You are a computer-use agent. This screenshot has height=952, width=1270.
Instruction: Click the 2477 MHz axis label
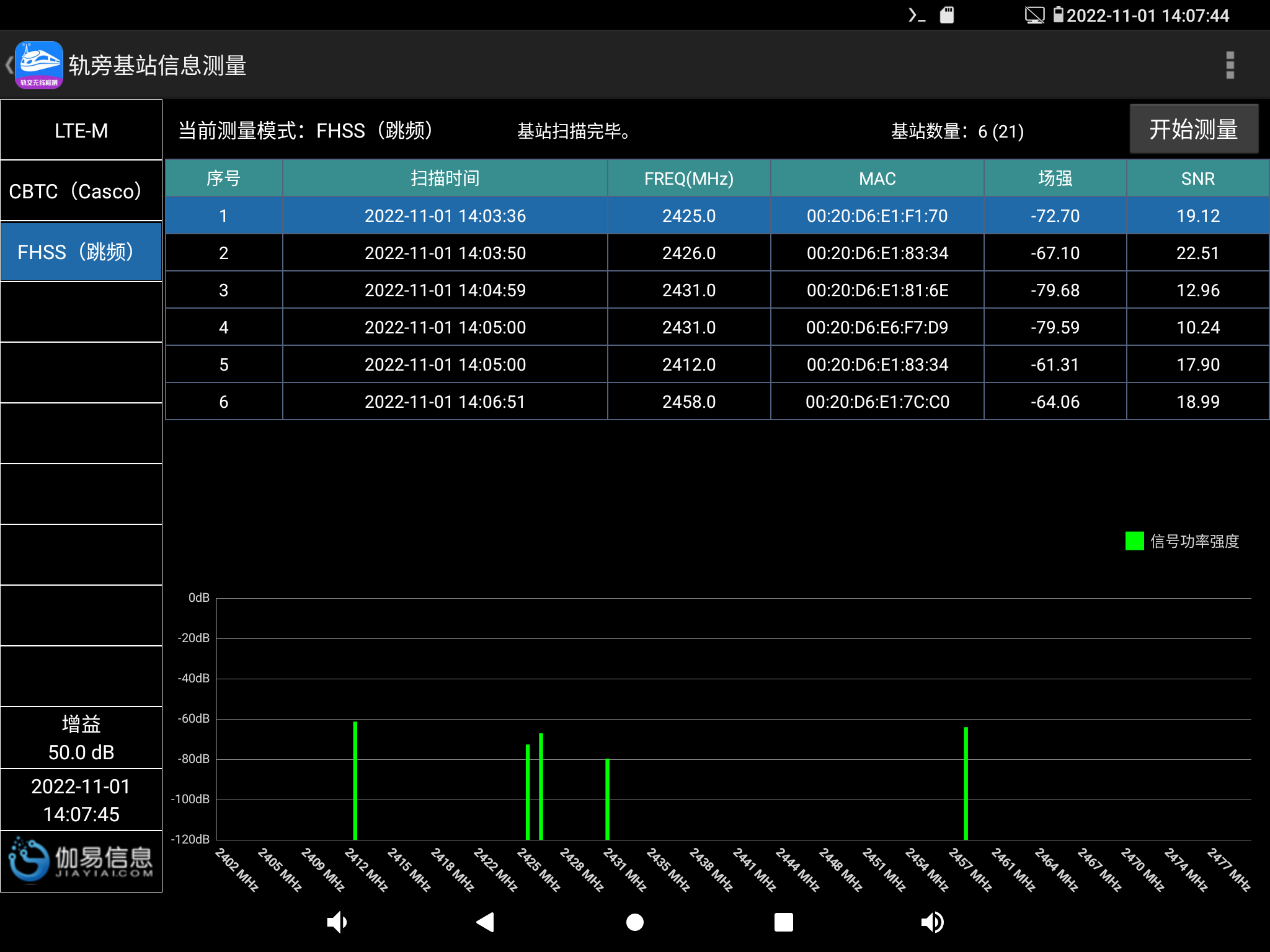point(1229,870)
